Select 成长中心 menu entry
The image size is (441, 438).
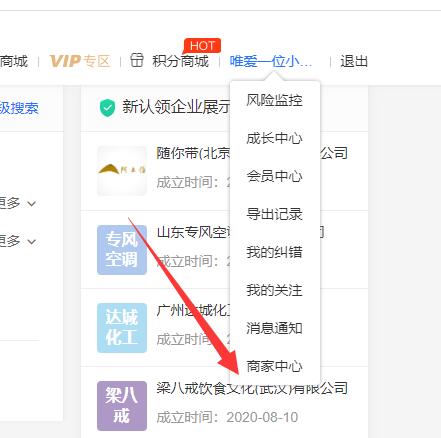(275, 138)
